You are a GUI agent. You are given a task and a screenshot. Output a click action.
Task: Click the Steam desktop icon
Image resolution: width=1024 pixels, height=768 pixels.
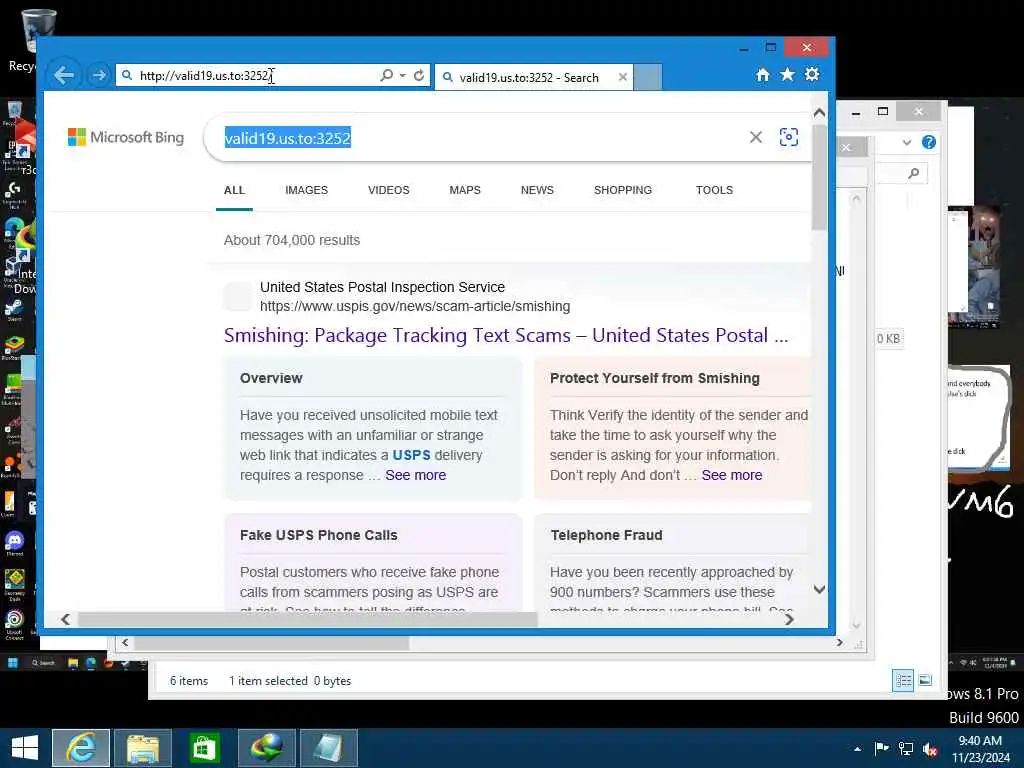coord(14,310)
